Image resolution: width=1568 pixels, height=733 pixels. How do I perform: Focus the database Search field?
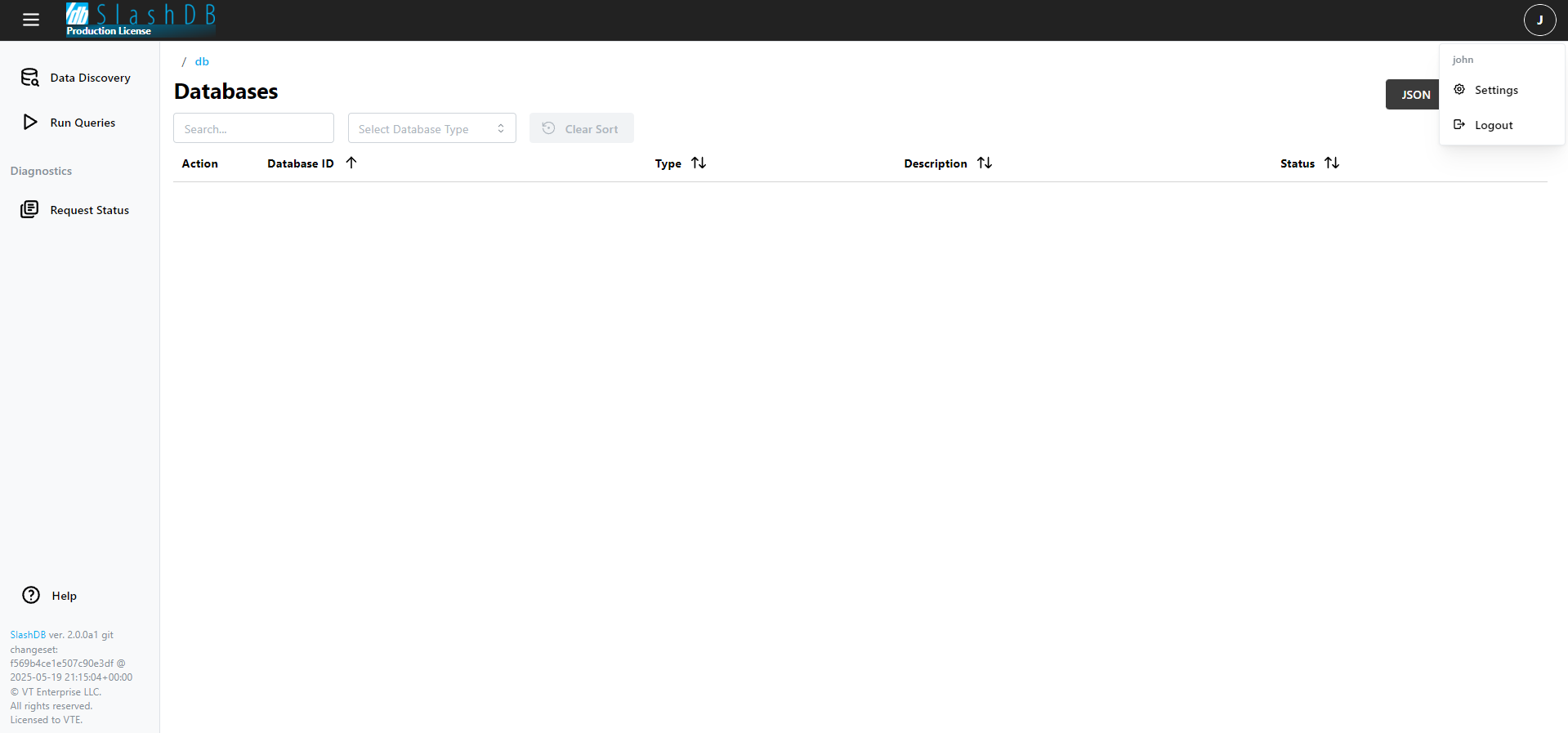click(253, 128)
